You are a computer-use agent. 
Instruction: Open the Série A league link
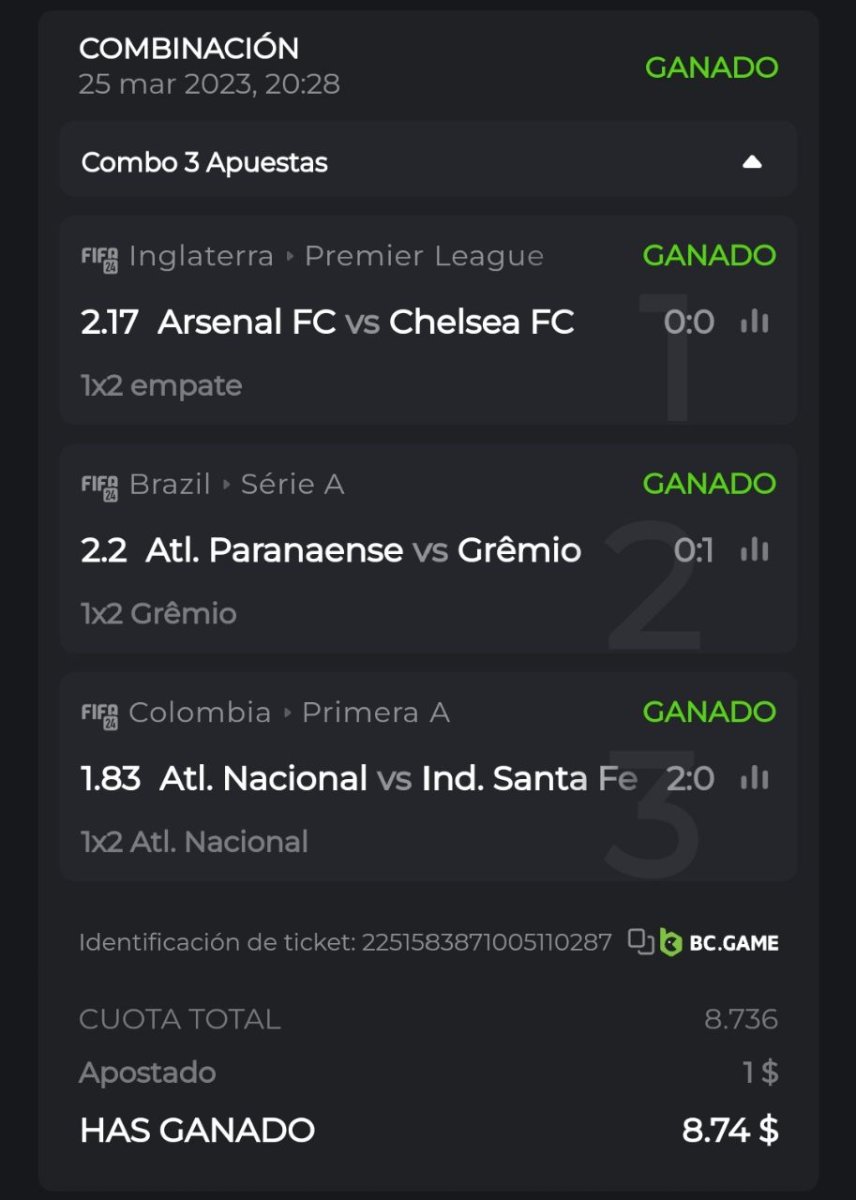click(292, 484)
